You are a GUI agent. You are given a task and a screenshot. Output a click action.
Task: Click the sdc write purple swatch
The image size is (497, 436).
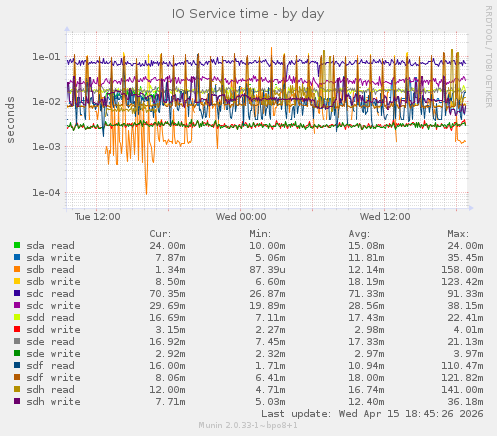[17, 305]
